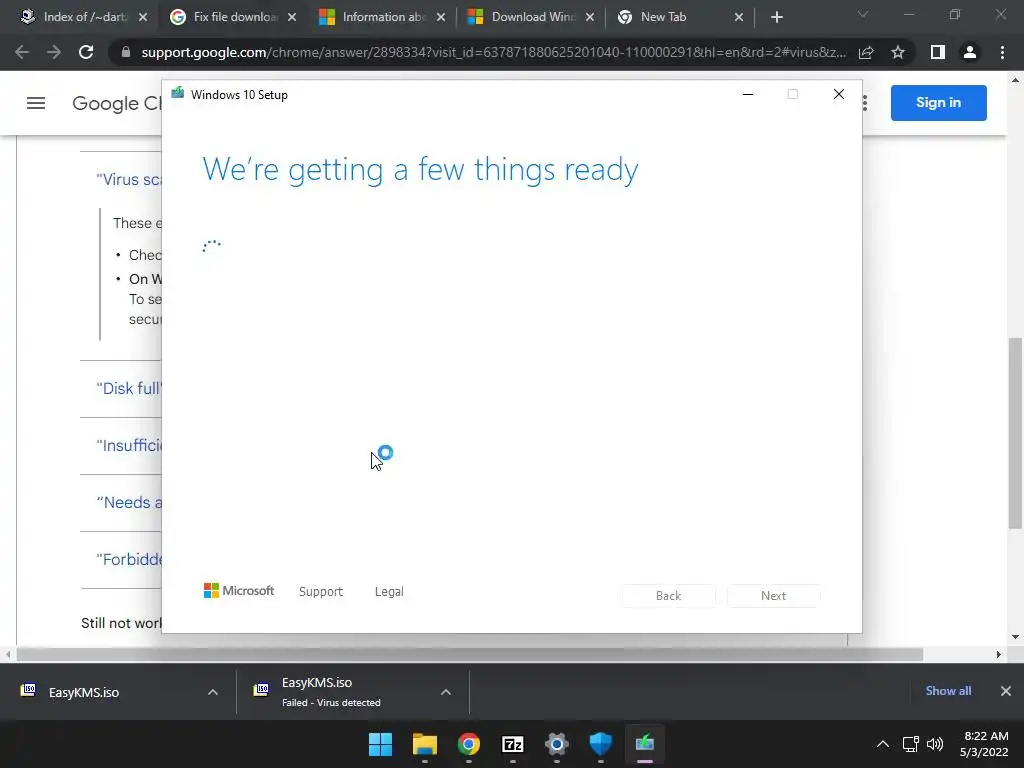Collapse the "Virus scan" help section
1024x768 pixels.
(129, 180)
